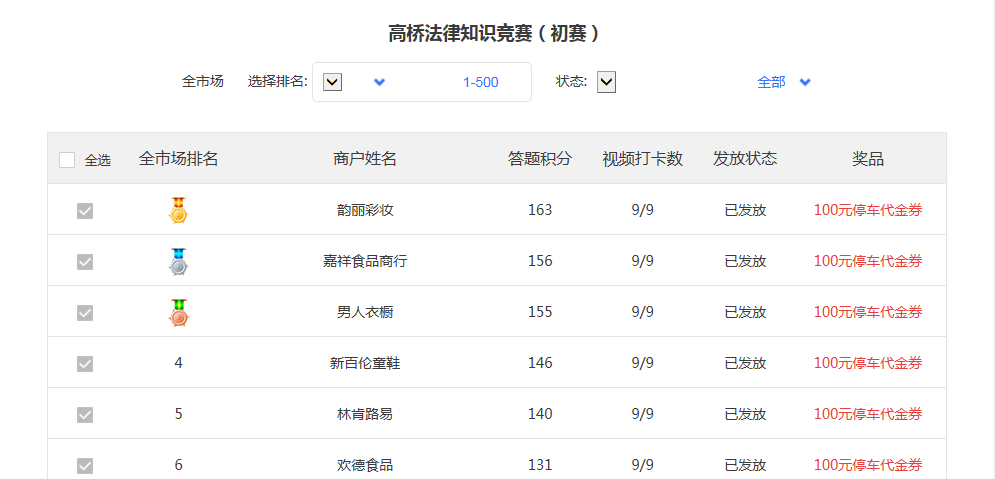Screen dimensions: 995x479
Task: Select the 1-500 ranking range
Action: [x=480, y=82]
